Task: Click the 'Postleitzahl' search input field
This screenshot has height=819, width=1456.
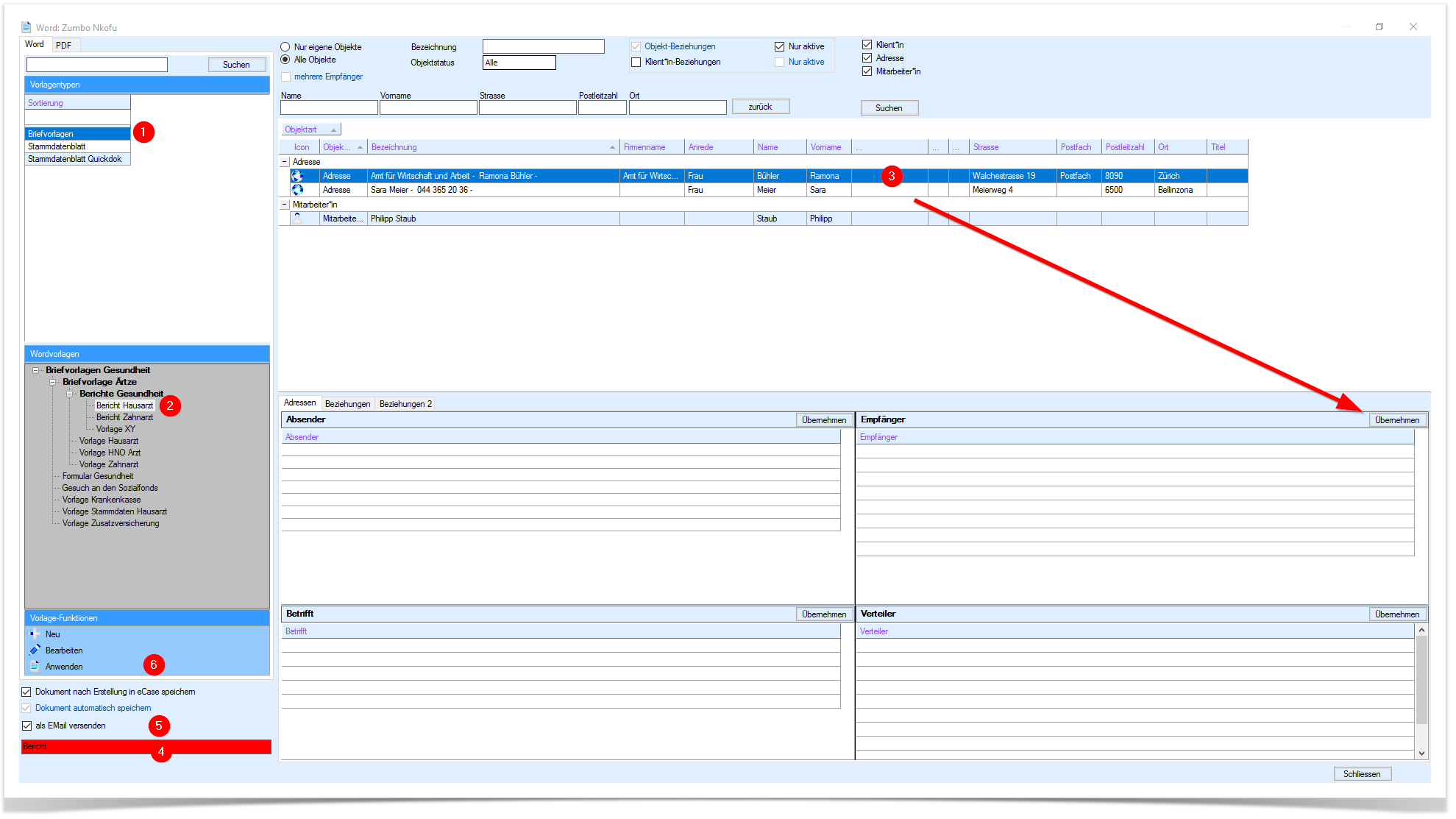Action: (x=602, y=108)
